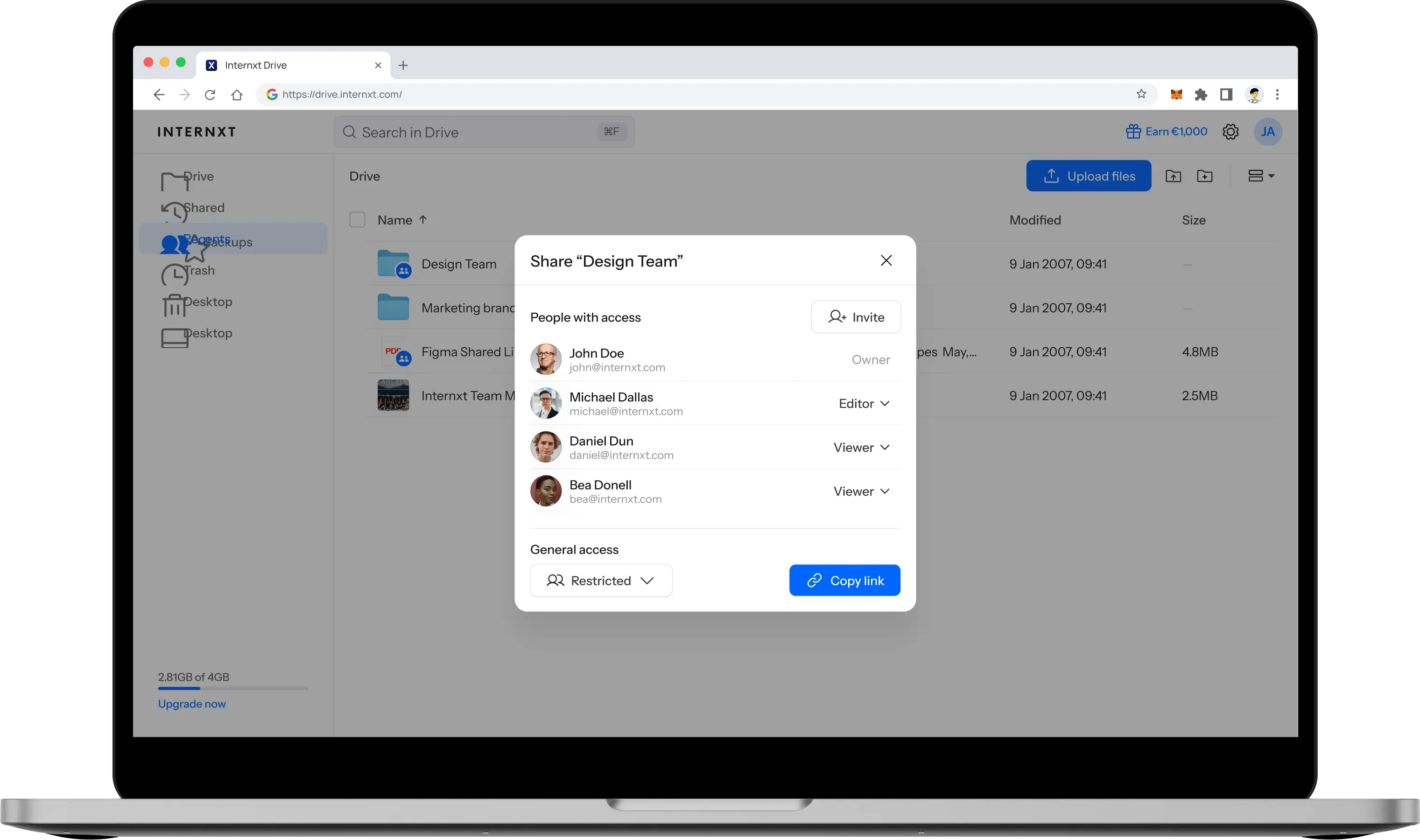Open Michael Dallas's Editor role dropdown
Viewport: 1420px width, 840px height.
(x=864, y=403)
